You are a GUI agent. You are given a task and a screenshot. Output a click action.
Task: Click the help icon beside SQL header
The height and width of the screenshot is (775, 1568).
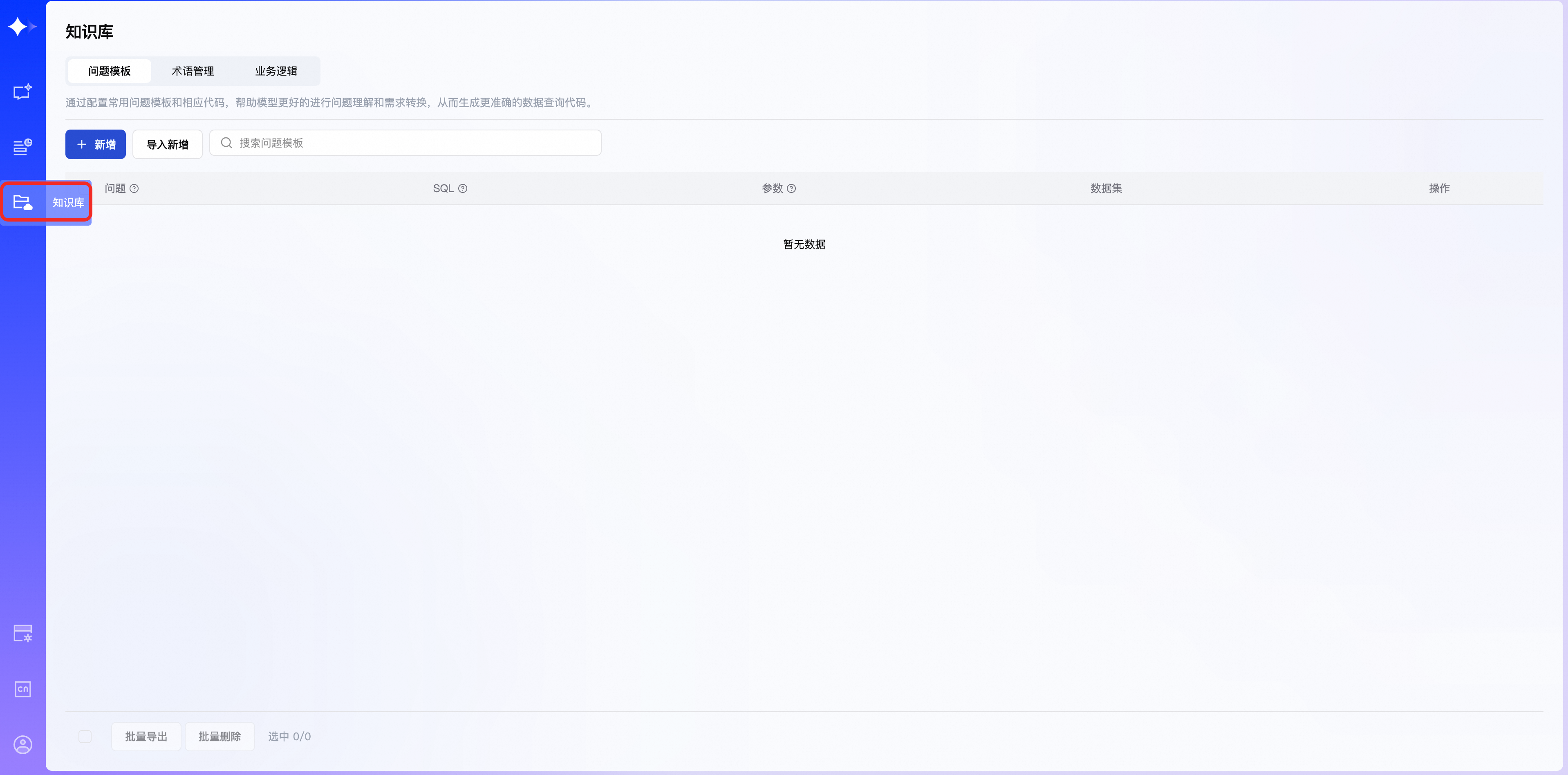463,189
